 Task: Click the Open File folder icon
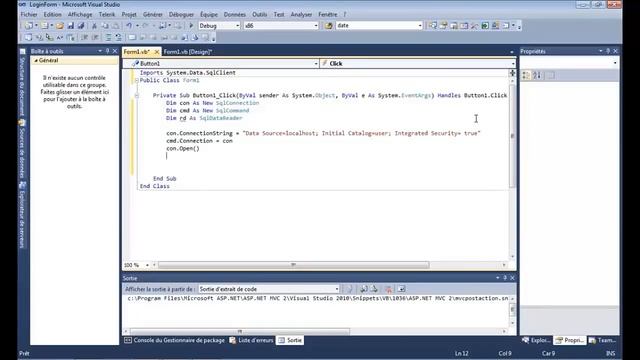[60, 26]
